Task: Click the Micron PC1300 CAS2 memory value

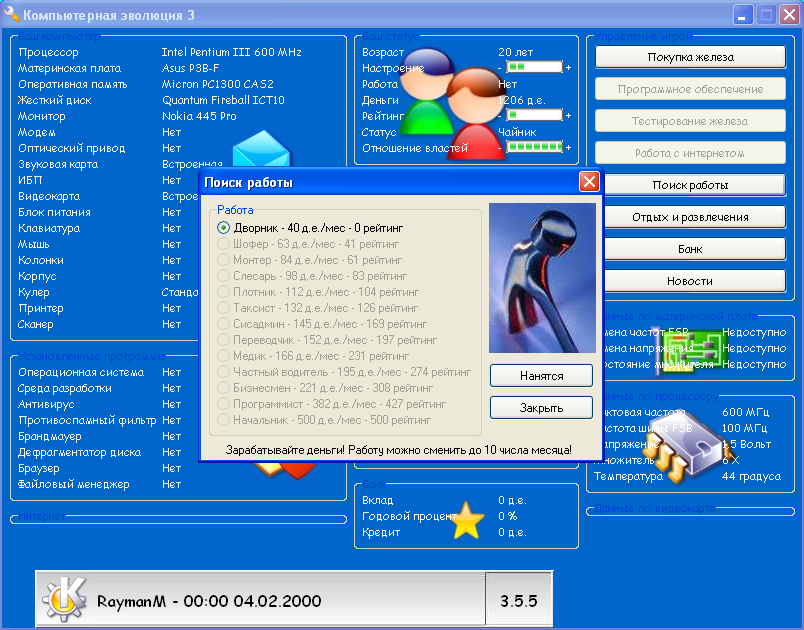Action: tap(217, 84)
